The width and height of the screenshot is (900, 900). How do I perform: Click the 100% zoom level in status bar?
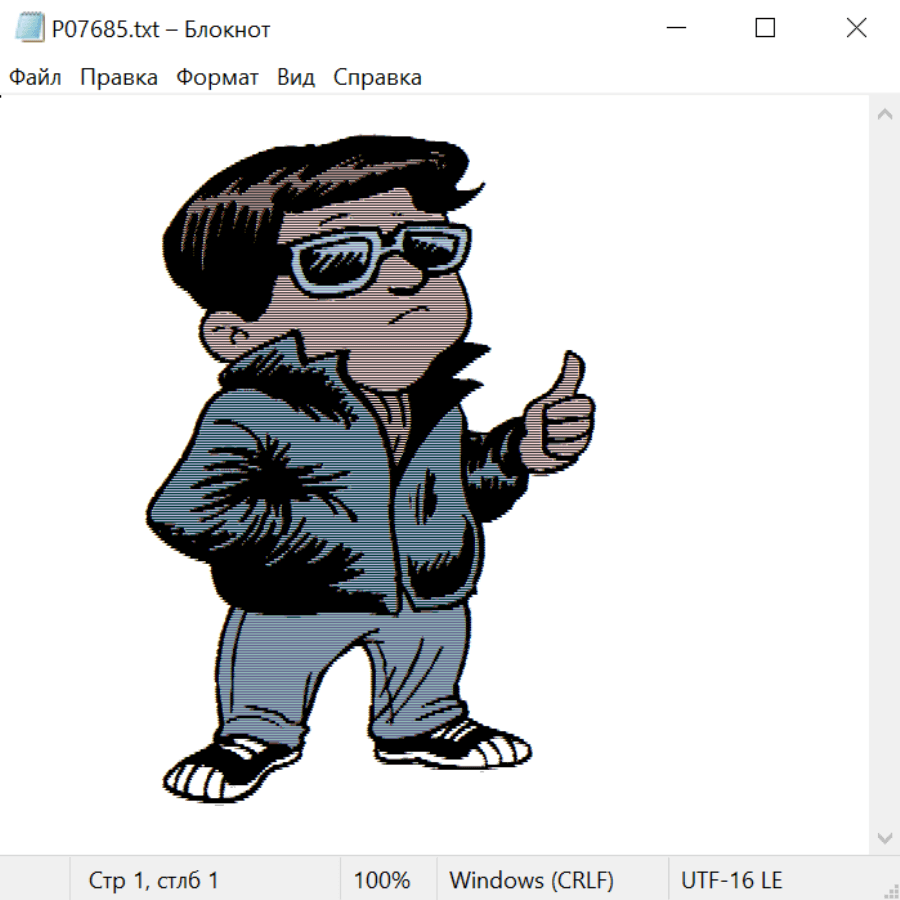point(382,881)
